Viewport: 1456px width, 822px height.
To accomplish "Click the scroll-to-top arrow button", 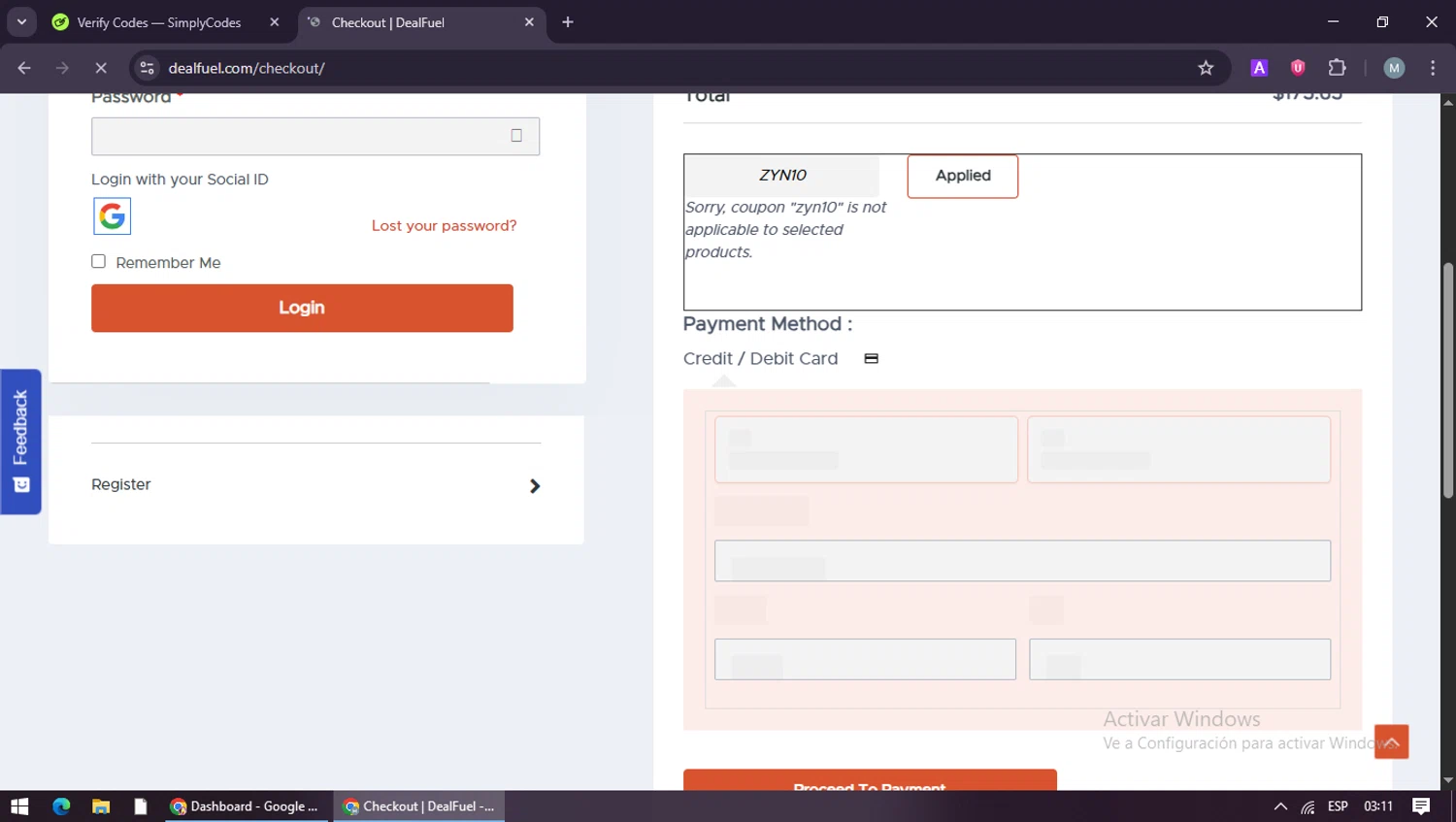I will click(1391, 742).
